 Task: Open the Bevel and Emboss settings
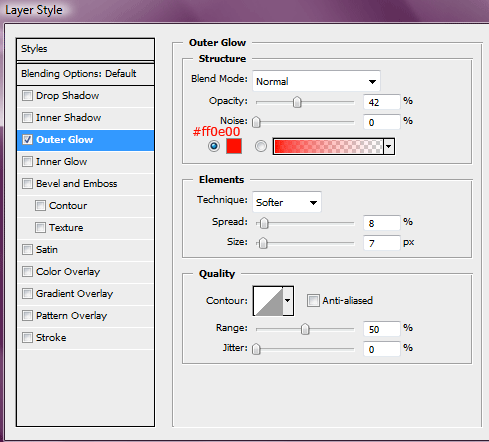(x=76, y=184)
